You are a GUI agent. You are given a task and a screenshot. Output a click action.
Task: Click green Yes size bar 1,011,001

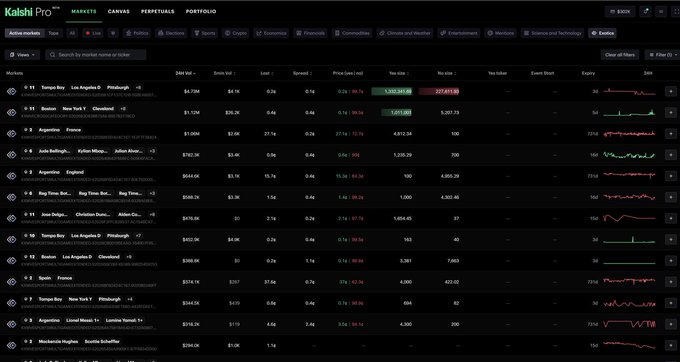(396, 113)
